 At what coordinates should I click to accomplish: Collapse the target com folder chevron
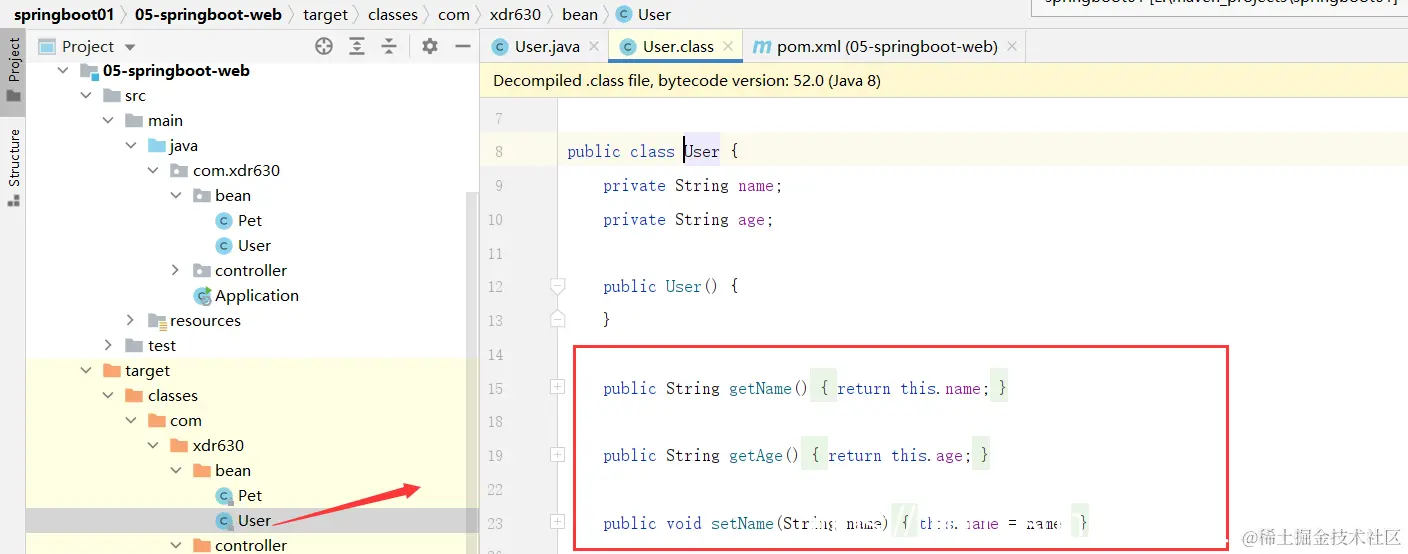(x=130, y=421)
